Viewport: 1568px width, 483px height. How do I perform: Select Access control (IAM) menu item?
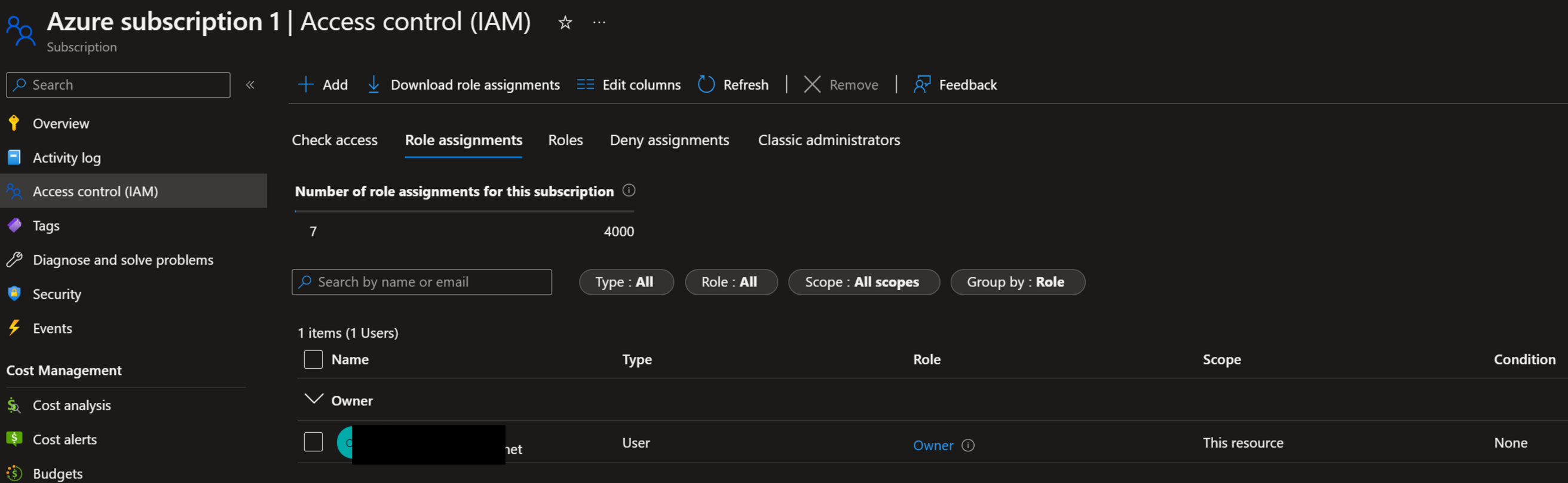pos(133,191)
